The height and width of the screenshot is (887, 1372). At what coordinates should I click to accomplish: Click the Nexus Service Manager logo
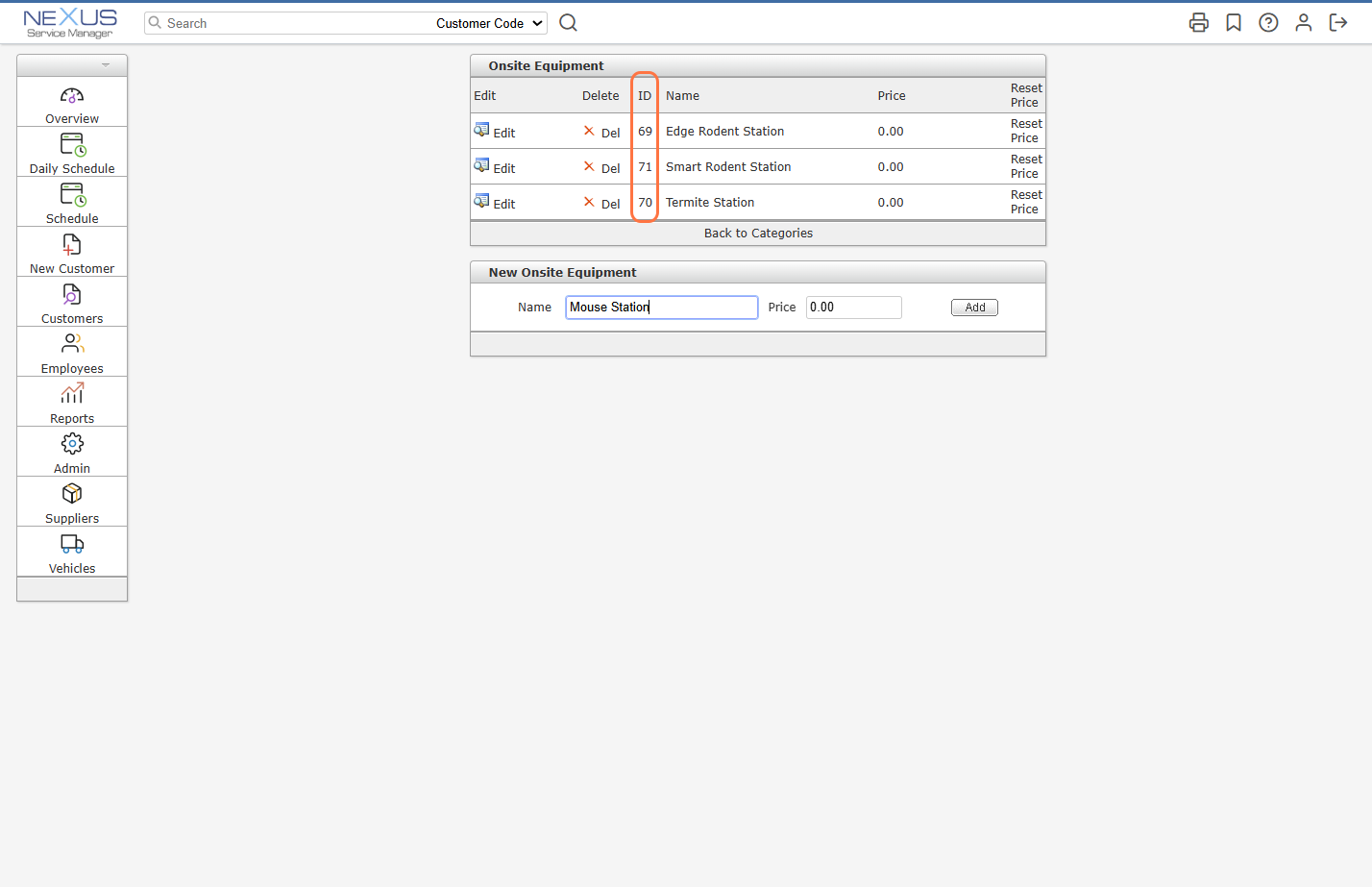coord(70,24)
